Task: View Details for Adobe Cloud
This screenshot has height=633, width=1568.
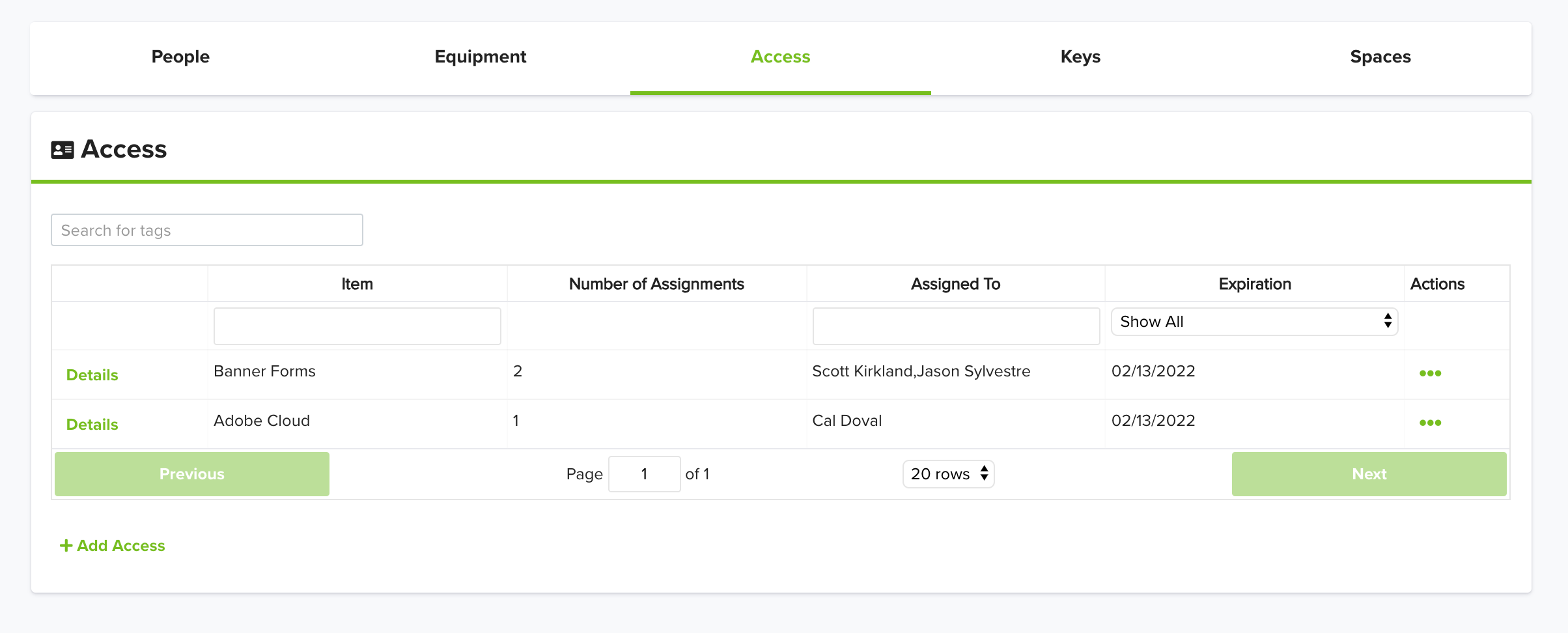Action: pos(92,425)
